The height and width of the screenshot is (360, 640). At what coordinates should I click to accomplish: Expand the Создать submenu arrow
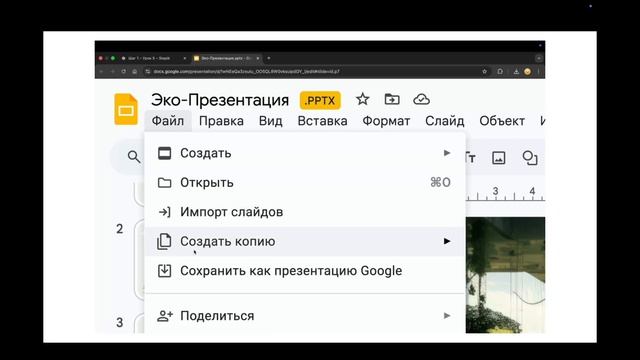(x=447, y=153)
